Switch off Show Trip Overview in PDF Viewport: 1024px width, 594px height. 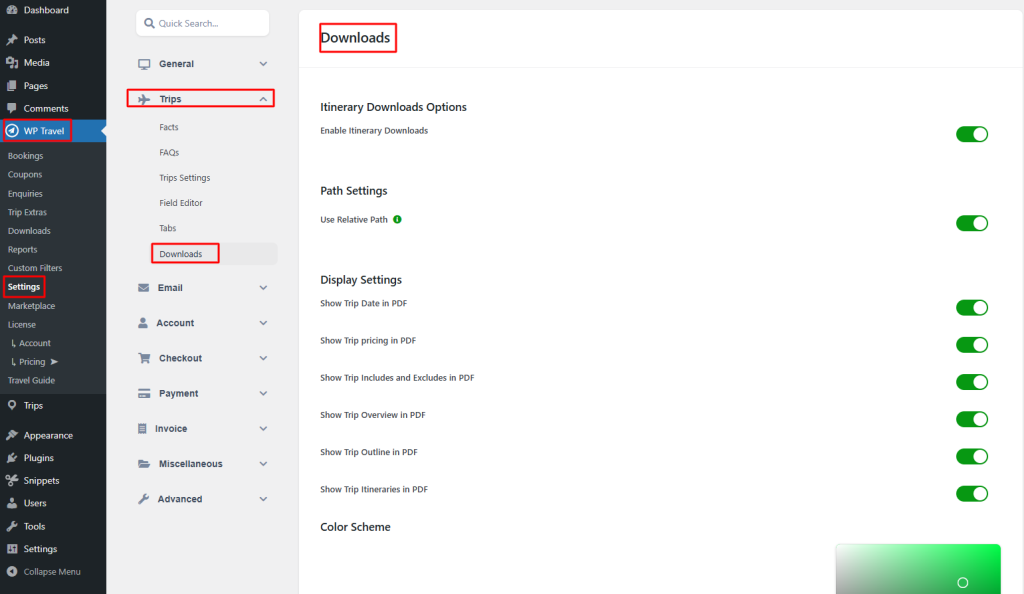972,419
